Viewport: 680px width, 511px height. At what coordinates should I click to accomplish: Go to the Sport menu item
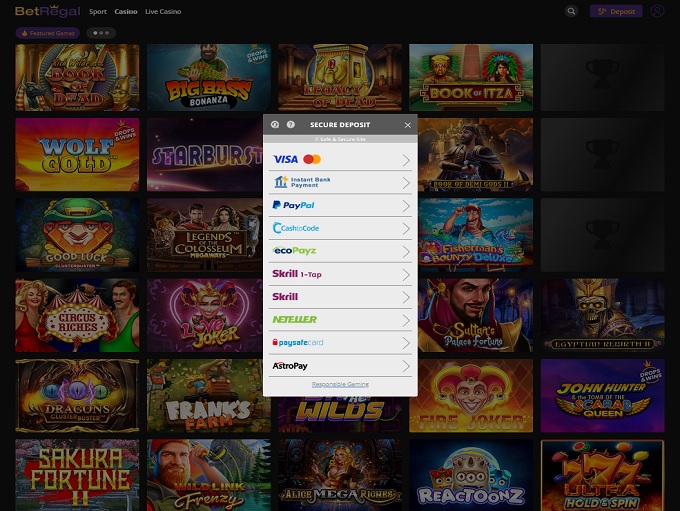pyautogui.click(x=98, y=12)
